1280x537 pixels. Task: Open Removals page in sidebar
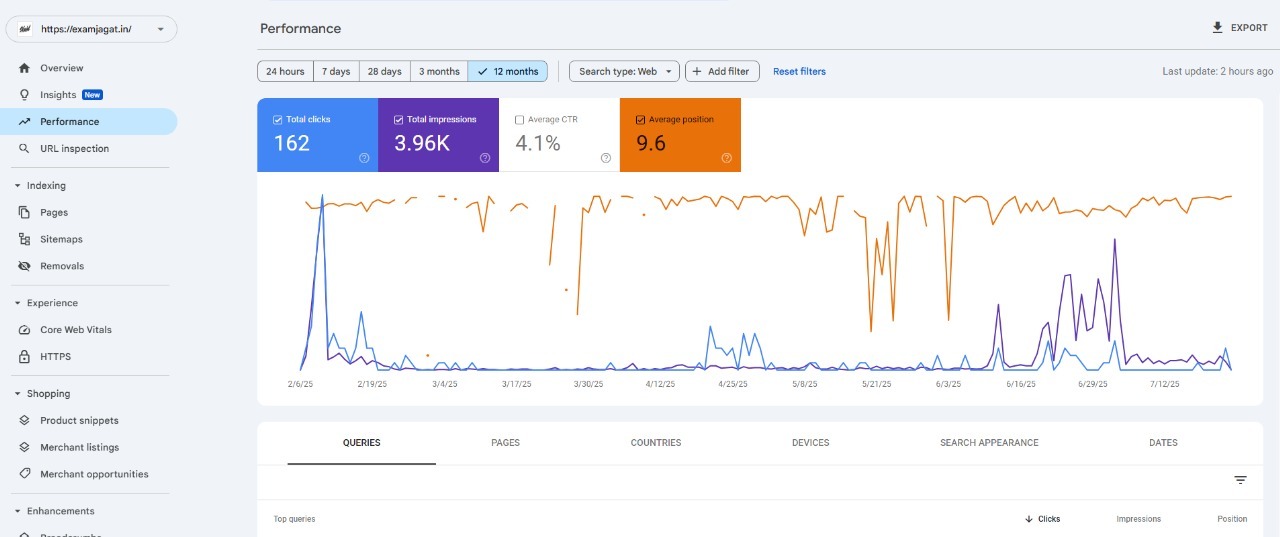[62, 267]
